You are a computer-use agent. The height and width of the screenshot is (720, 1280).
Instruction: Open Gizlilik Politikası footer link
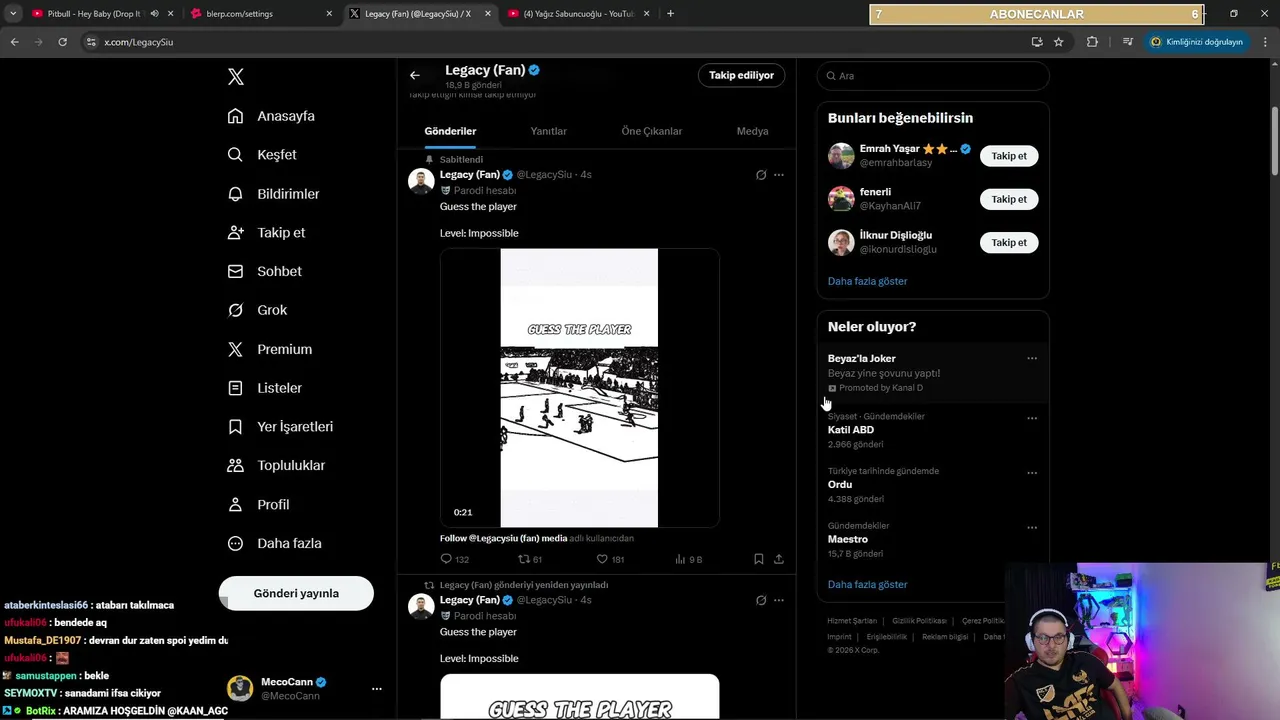click(x=919, y=621)
